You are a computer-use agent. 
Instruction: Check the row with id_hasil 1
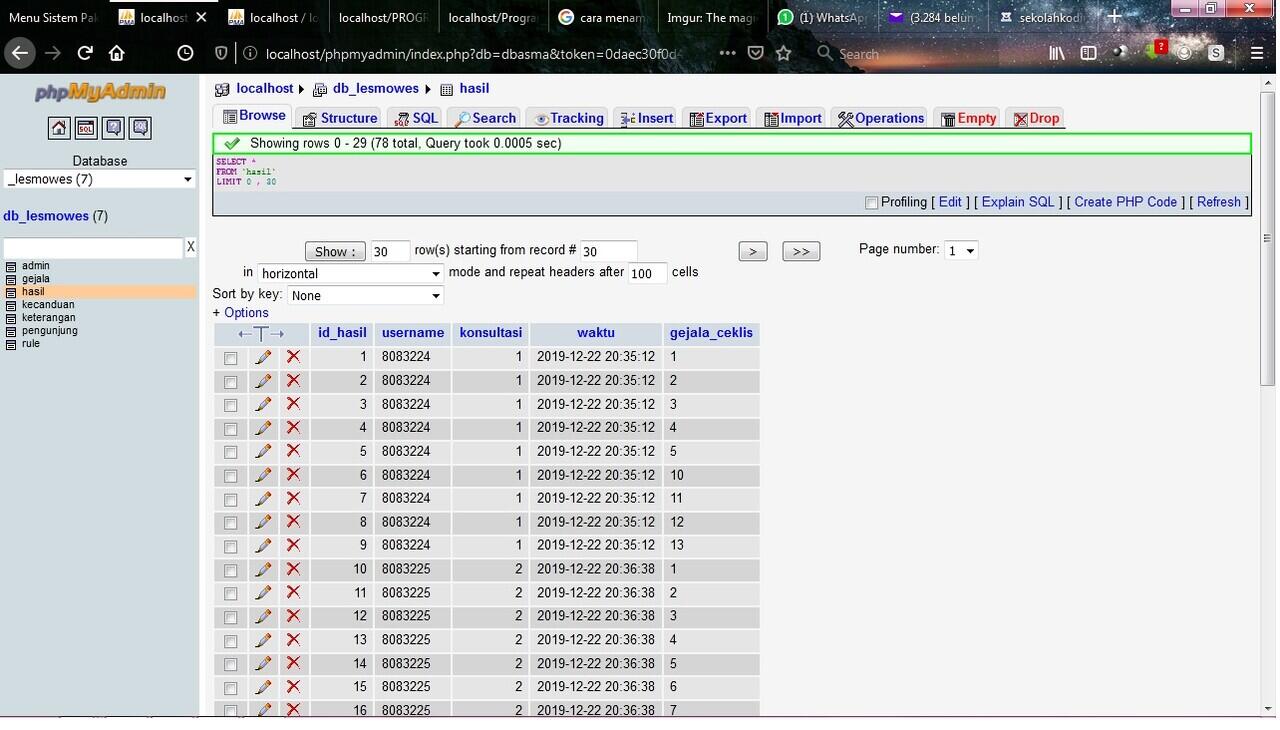[x=231, y=358]
